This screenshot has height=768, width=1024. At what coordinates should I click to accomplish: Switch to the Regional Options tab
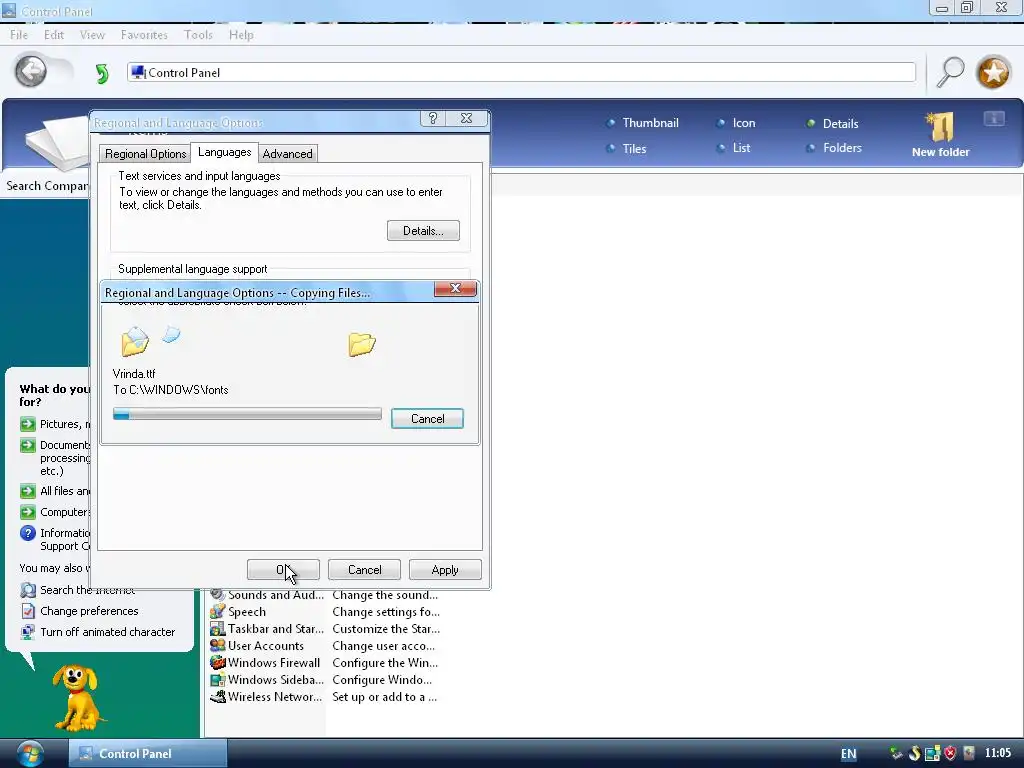[146, 153]
